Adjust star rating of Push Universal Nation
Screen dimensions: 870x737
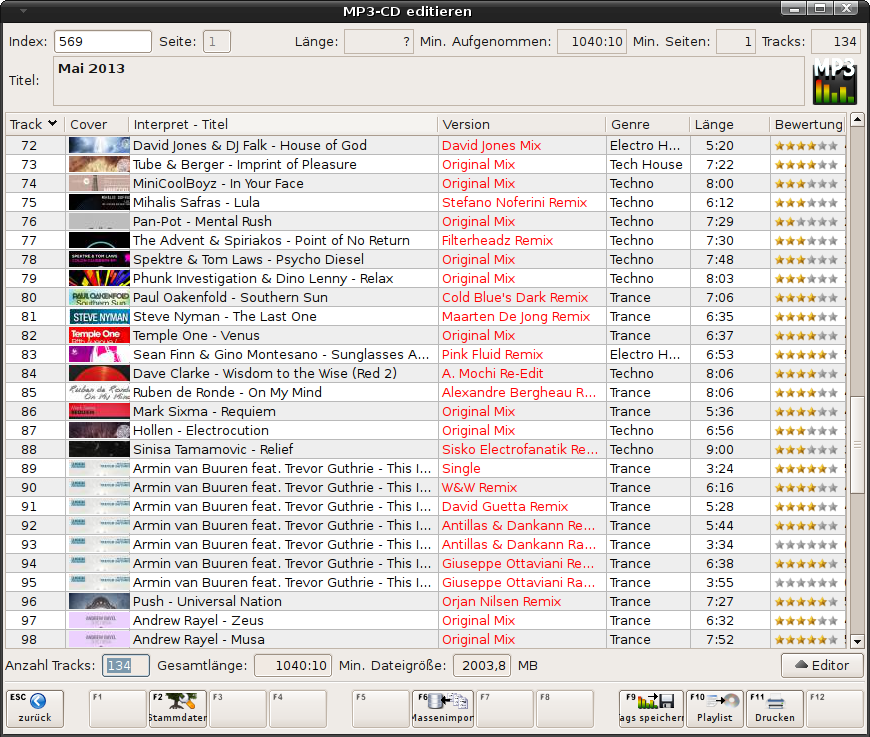click(806, 602)
